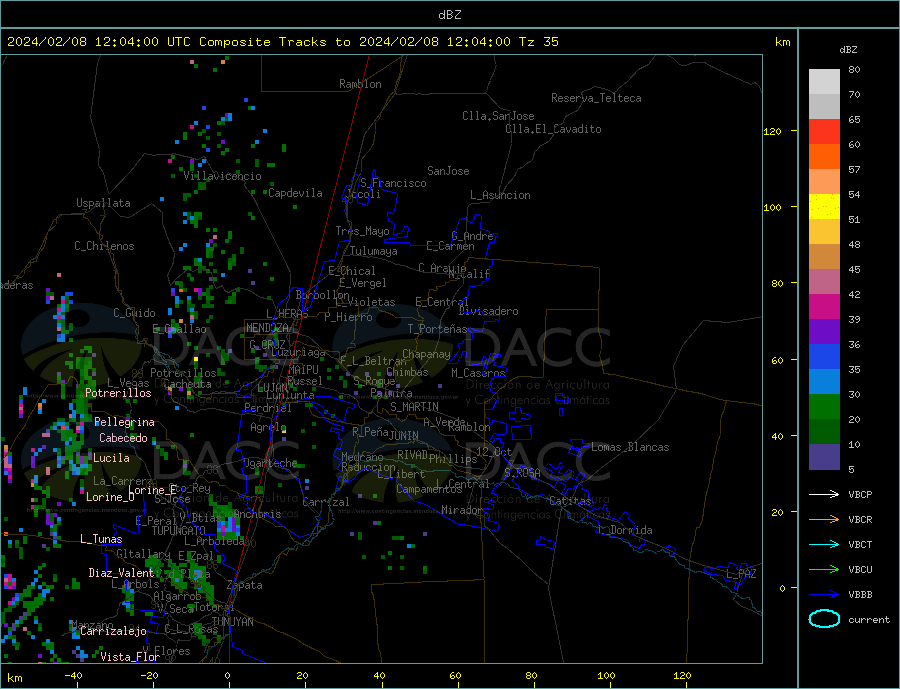Click the S_MARTIN map label

[x=414, y=407]
